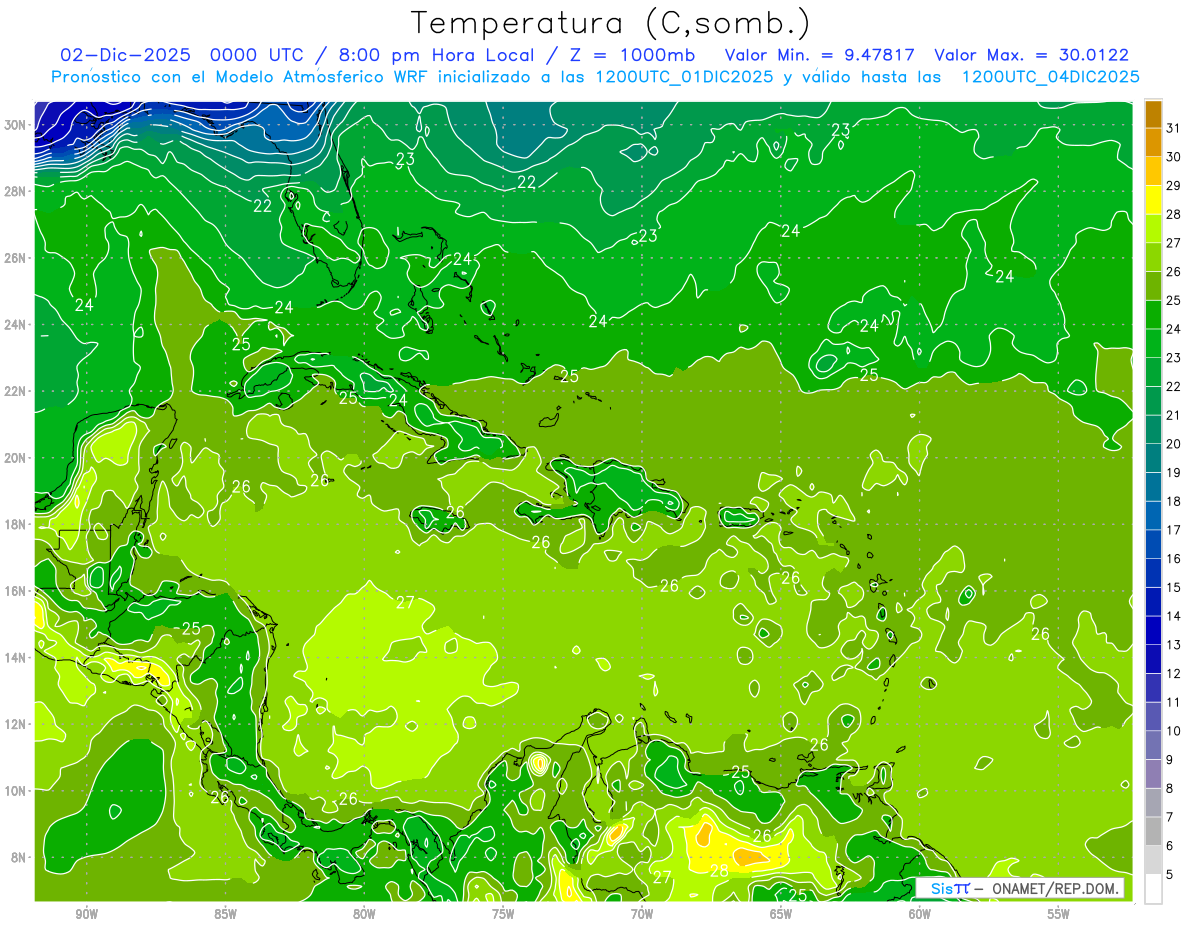Click the "30" label on the color scale
The height and width of the screenshot is (927, 1200).
point(1173,156)
